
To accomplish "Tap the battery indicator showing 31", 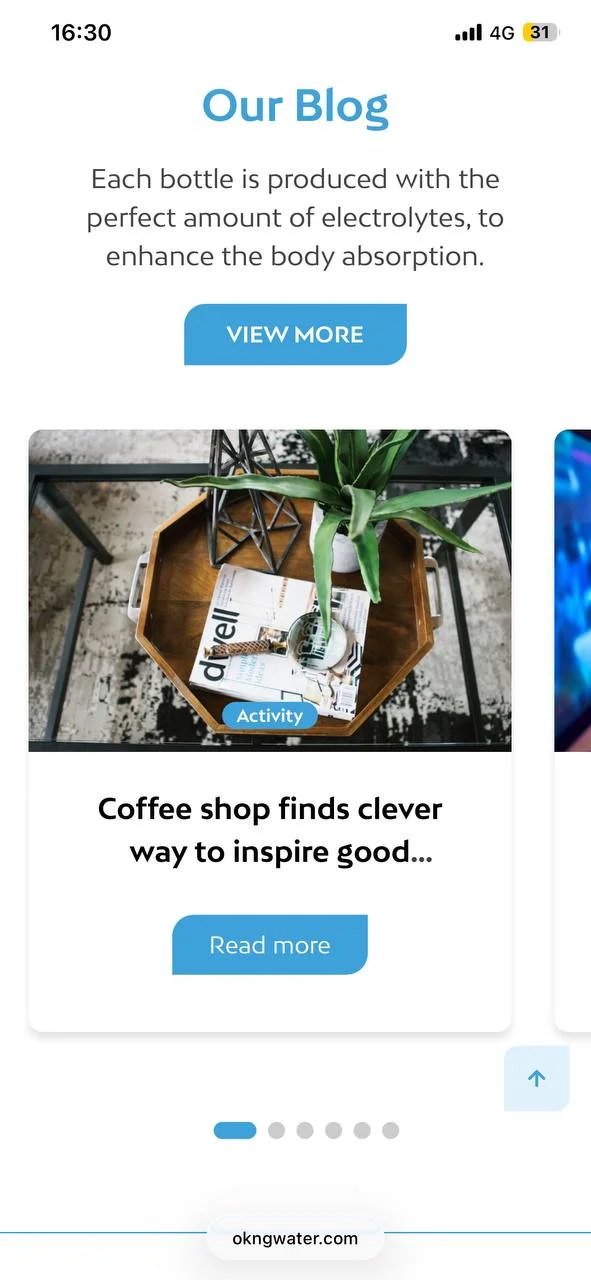I will point(541,33).
